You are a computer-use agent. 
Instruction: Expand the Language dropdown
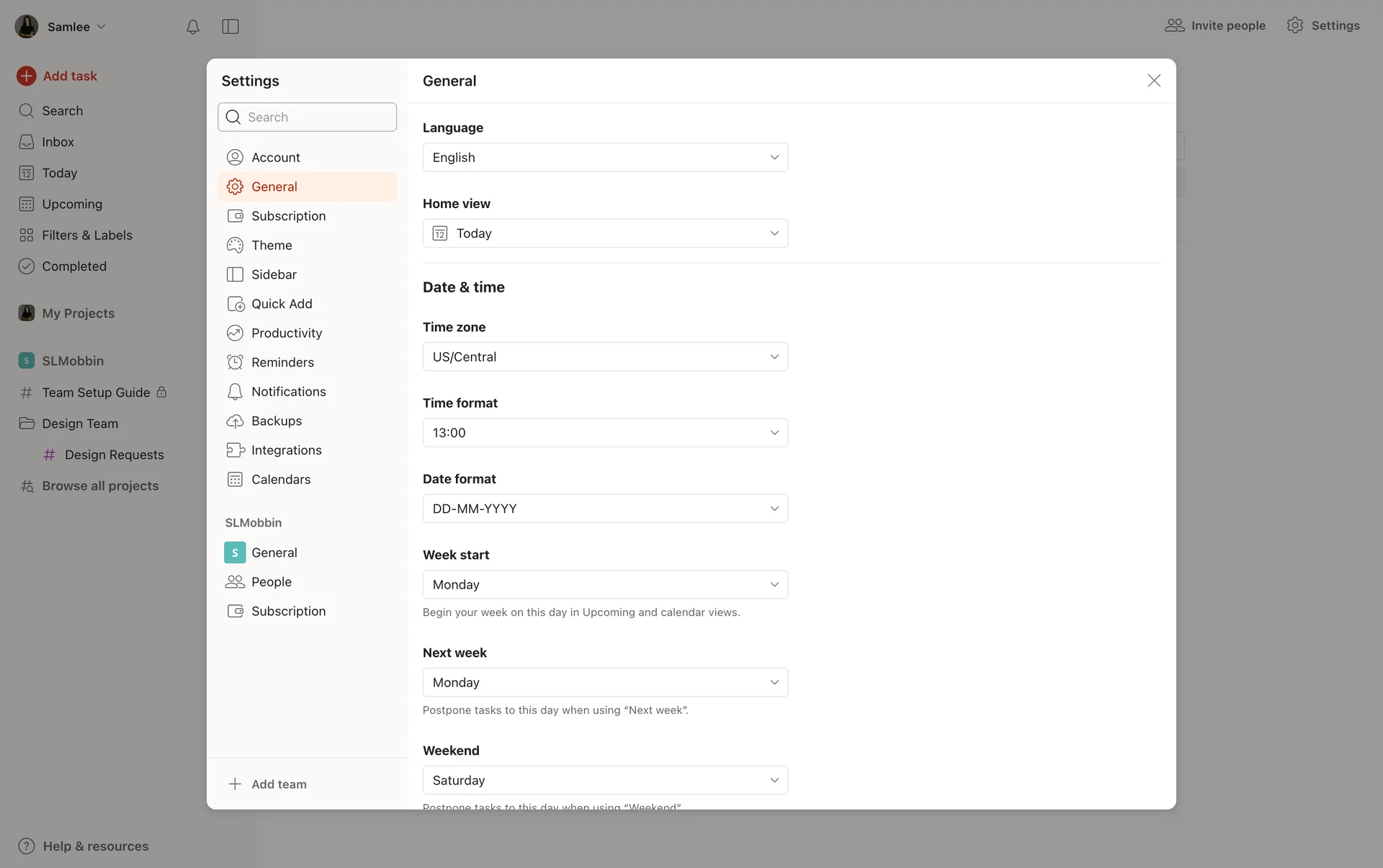(604, 158)
